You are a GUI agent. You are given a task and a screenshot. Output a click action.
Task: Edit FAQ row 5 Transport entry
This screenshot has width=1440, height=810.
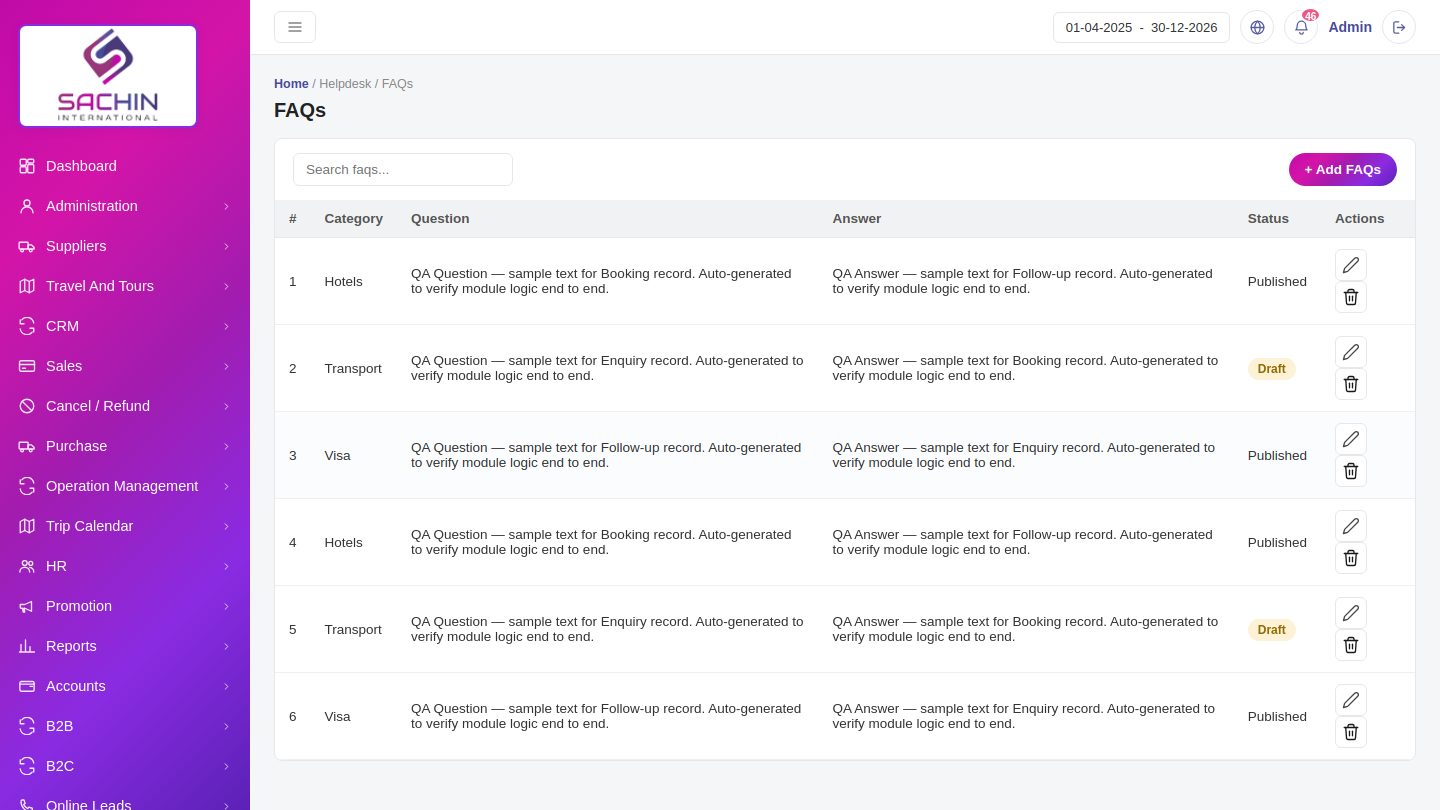1351,613
